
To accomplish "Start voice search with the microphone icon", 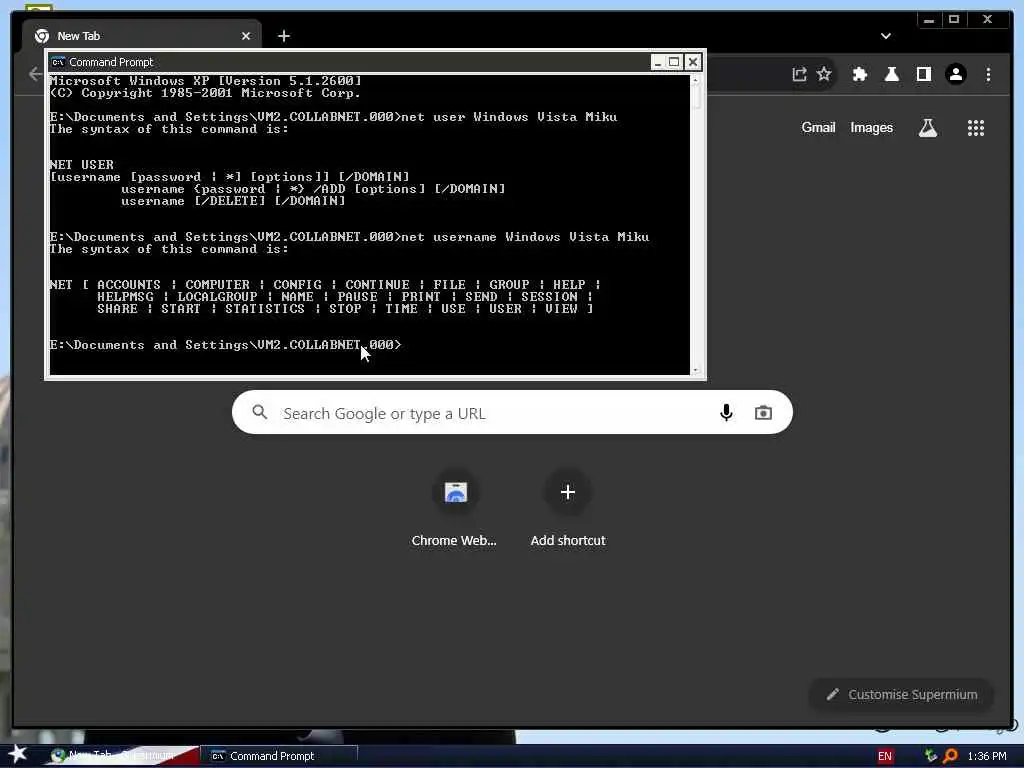I will [726, 413].
